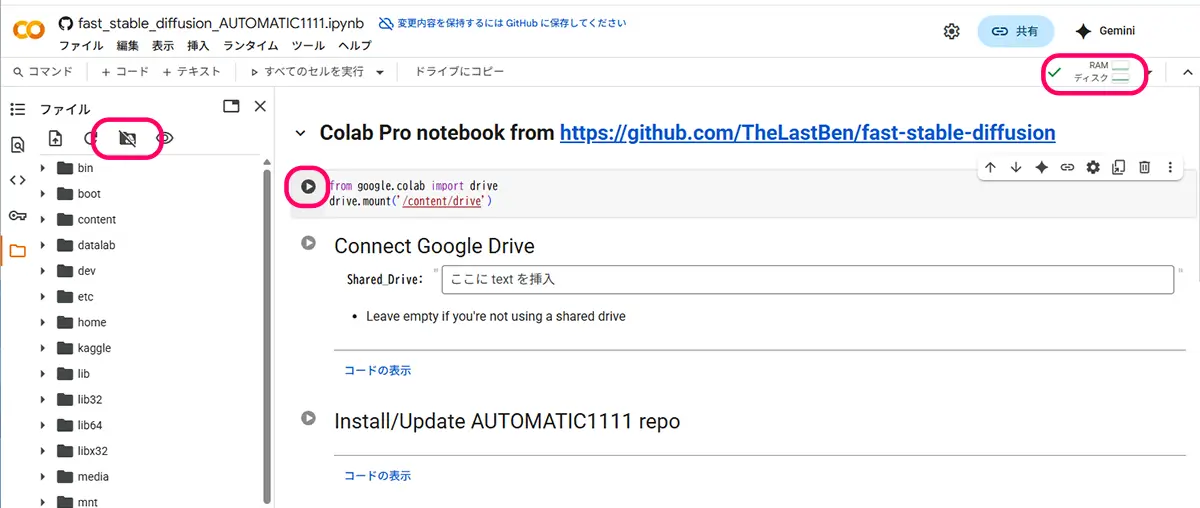Select the home folder row
Image resolution: width=1200 pixels, height=508 pixels.
[x=150, y=322]
